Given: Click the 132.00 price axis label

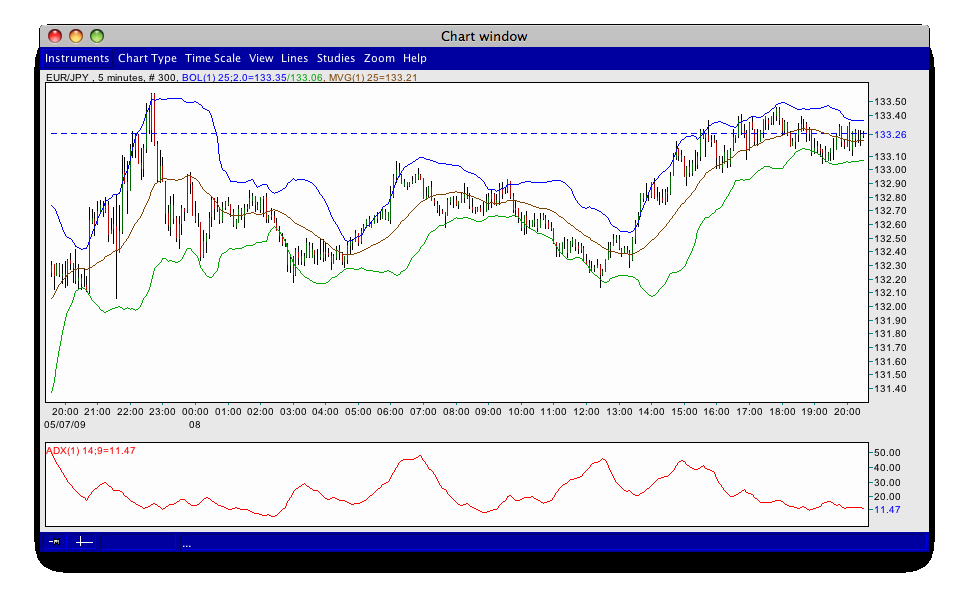Looking at the screenshot, I should (890, 307).
